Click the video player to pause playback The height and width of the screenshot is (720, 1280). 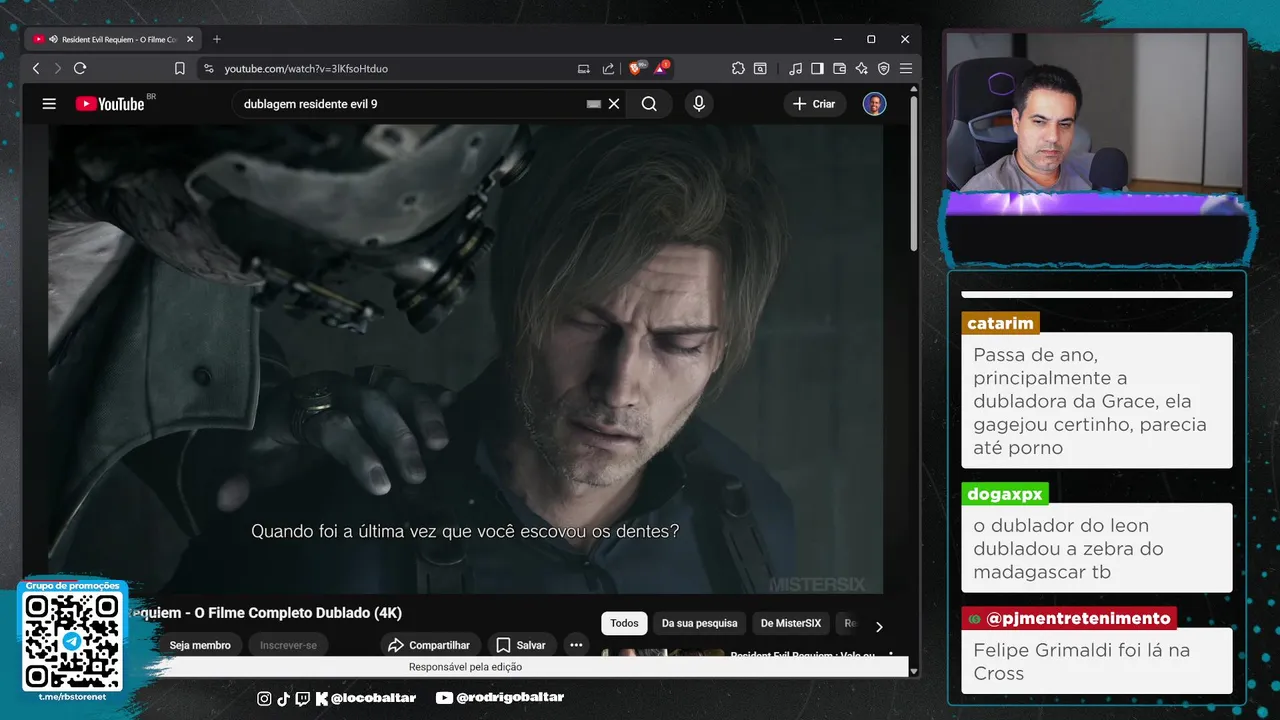[x=466, y=359]
